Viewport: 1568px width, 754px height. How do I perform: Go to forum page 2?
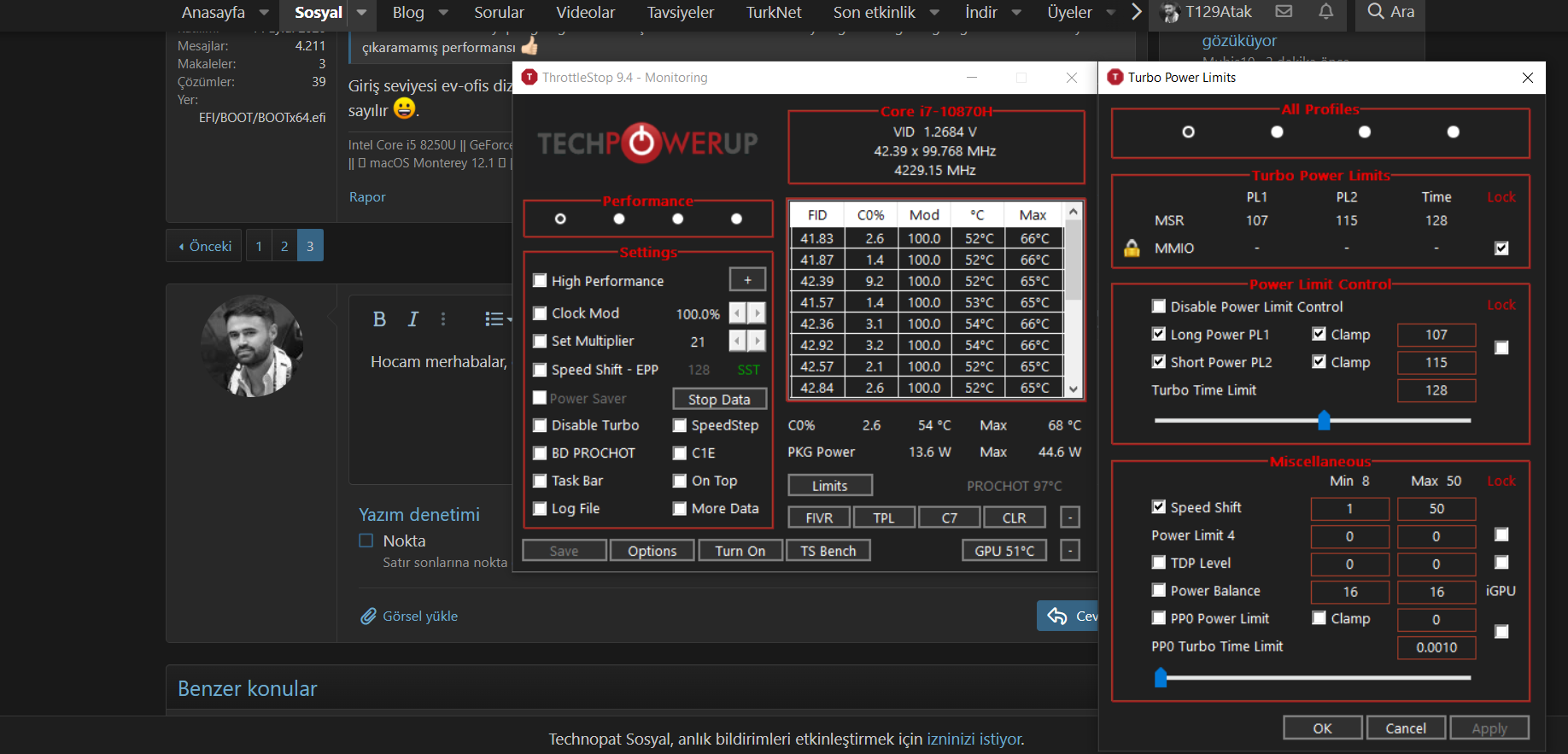click(284, 246)
